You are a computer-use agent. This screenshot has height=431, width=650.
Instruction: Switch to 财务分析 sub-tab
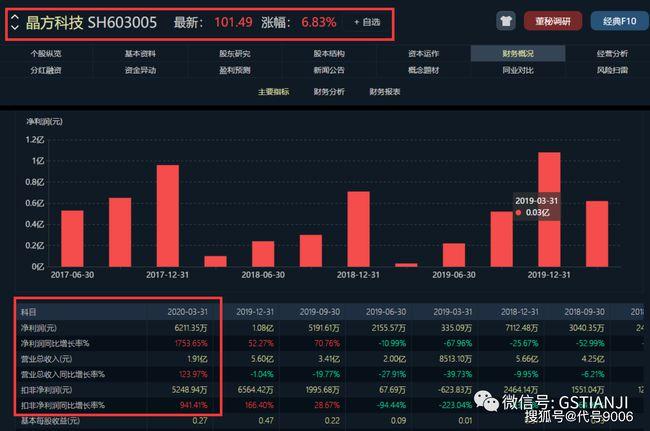pos(329,92)
